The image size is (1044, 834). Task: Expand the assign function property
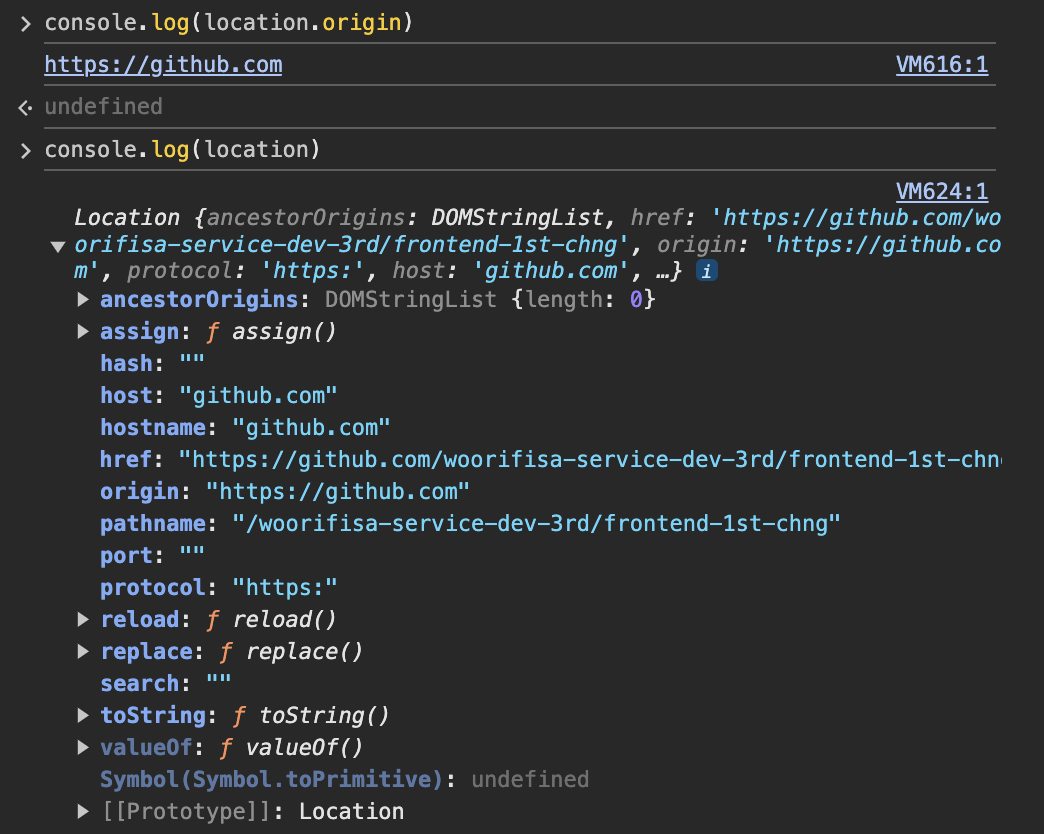coord(83,331)
